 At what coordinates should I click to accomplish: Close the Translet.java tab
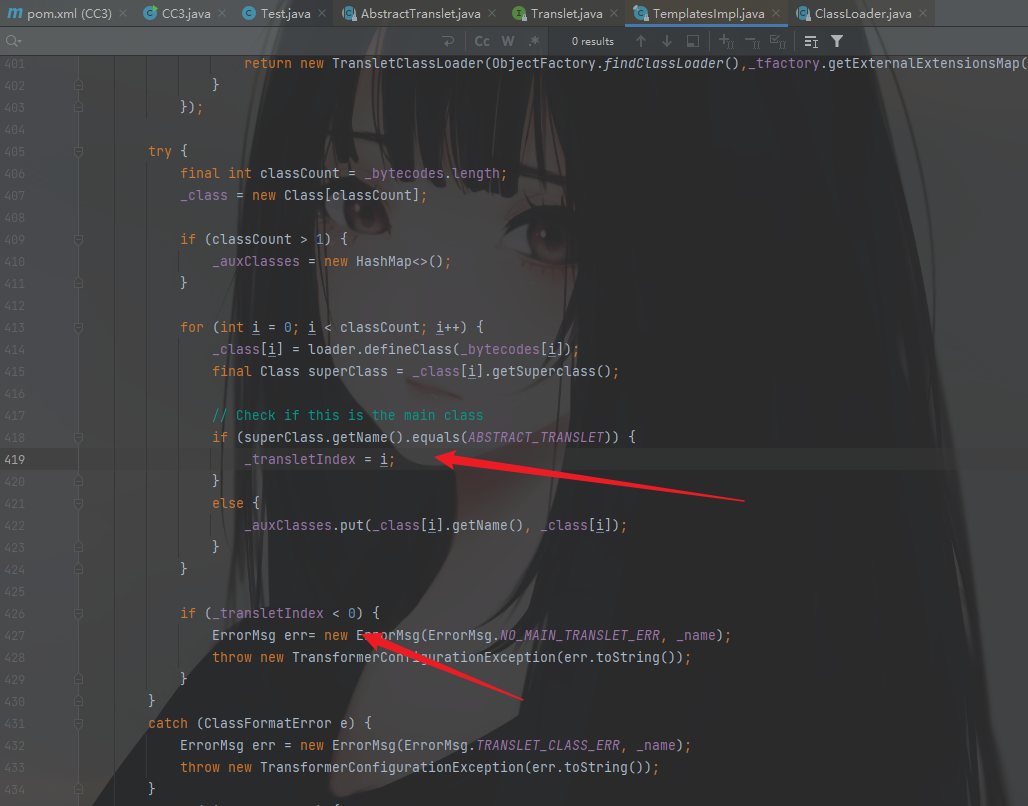click(x=614, y=13)
